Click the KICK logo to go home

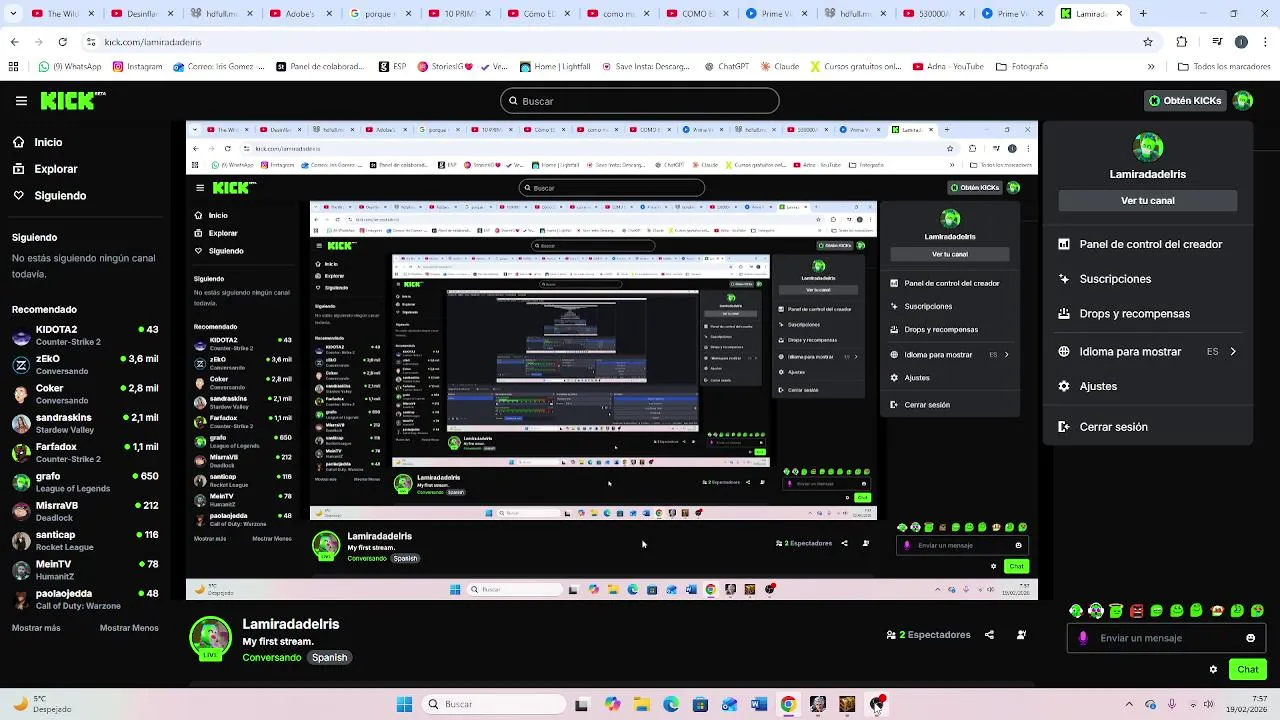(x=72, y=100)
